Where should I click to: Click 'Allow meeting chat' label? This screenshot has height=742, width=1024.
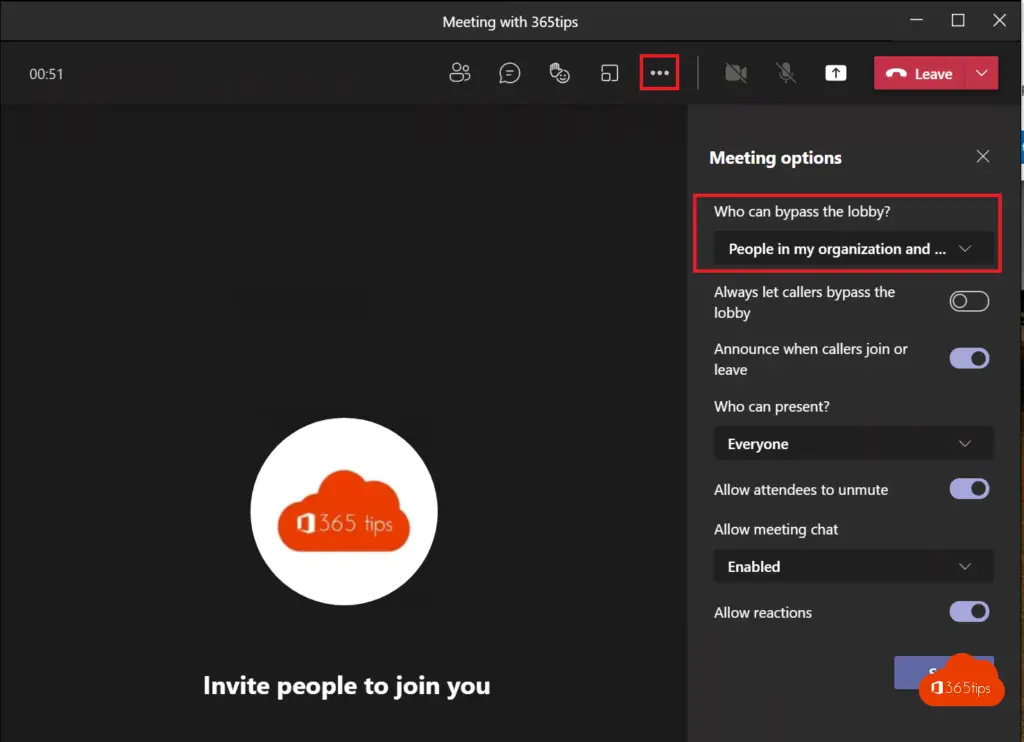[776, 529]
